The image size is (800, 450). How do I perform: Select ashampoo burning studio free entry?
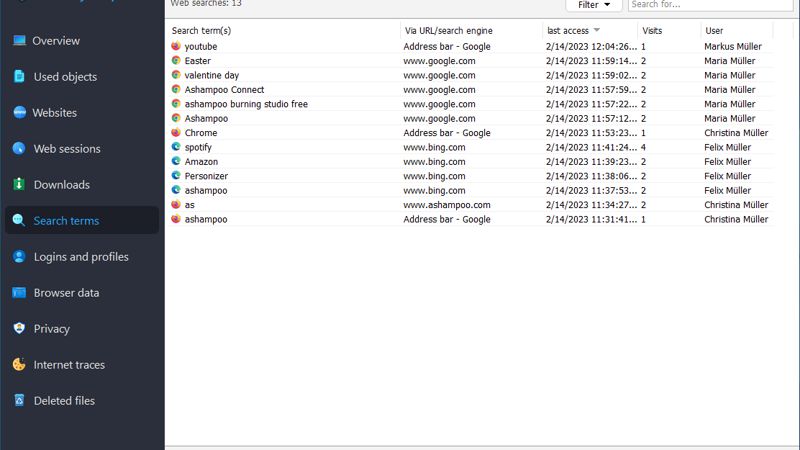pos(246,104)
